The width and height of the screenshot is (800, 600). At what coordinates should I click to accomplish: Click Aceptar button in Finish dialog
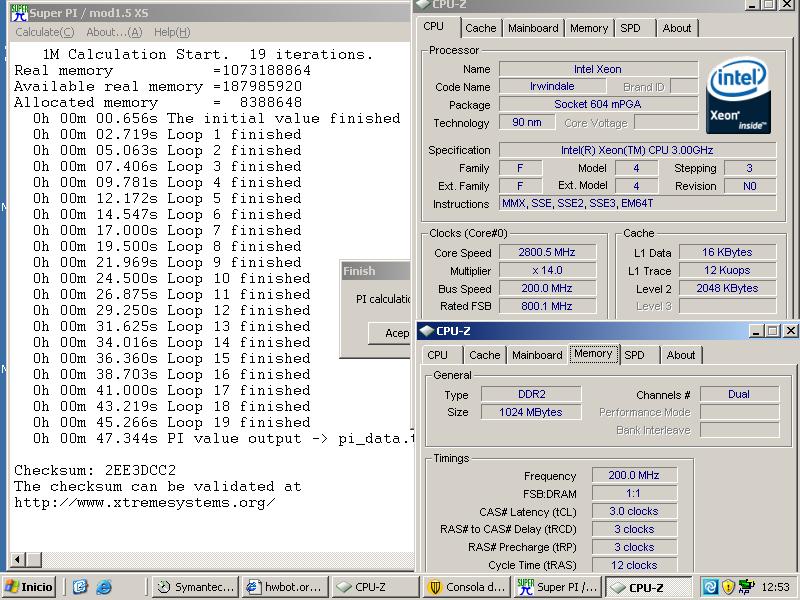tap(390, 333)
